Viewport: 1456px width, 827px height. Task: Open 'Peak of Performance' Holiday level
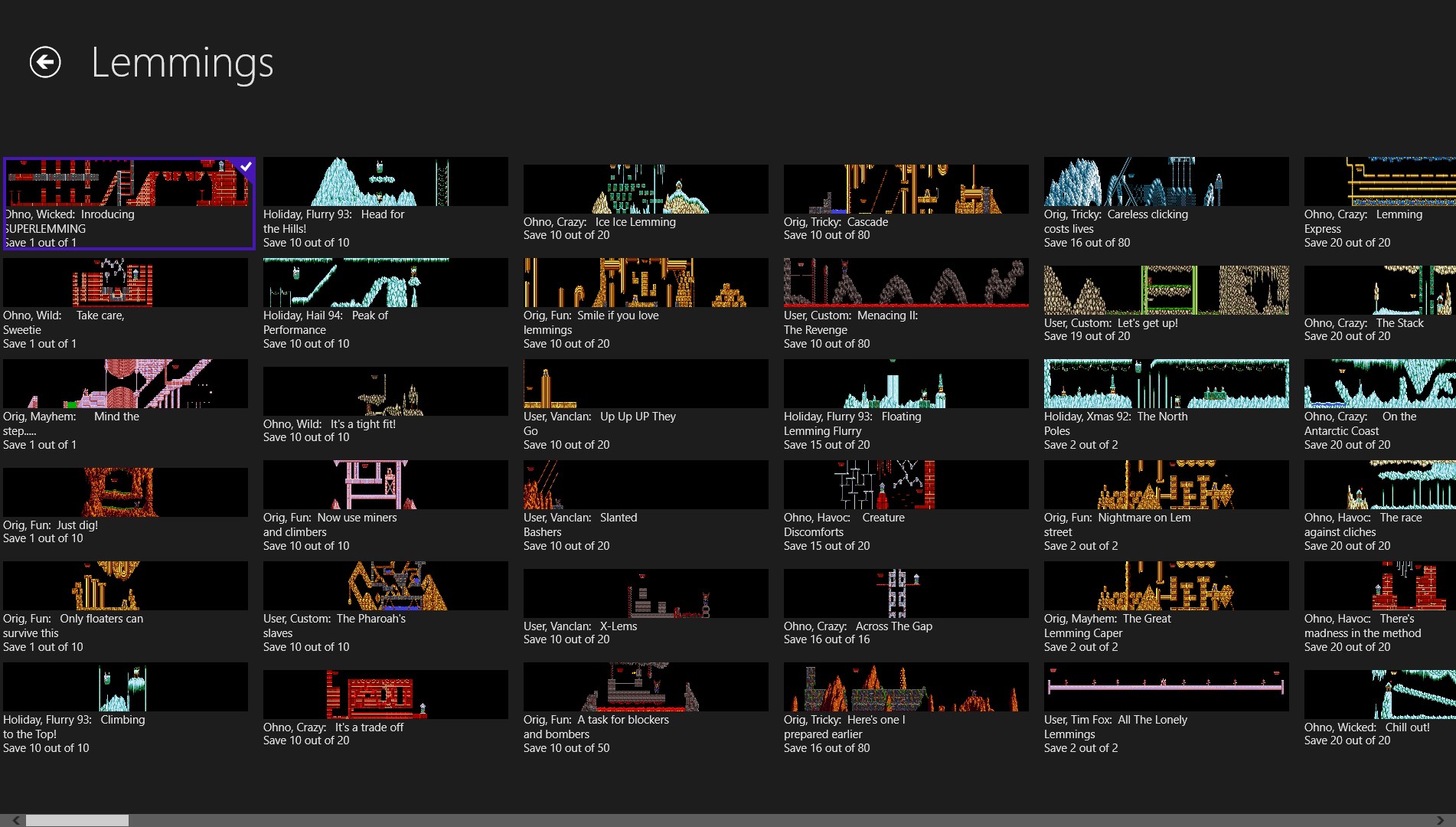386,304
